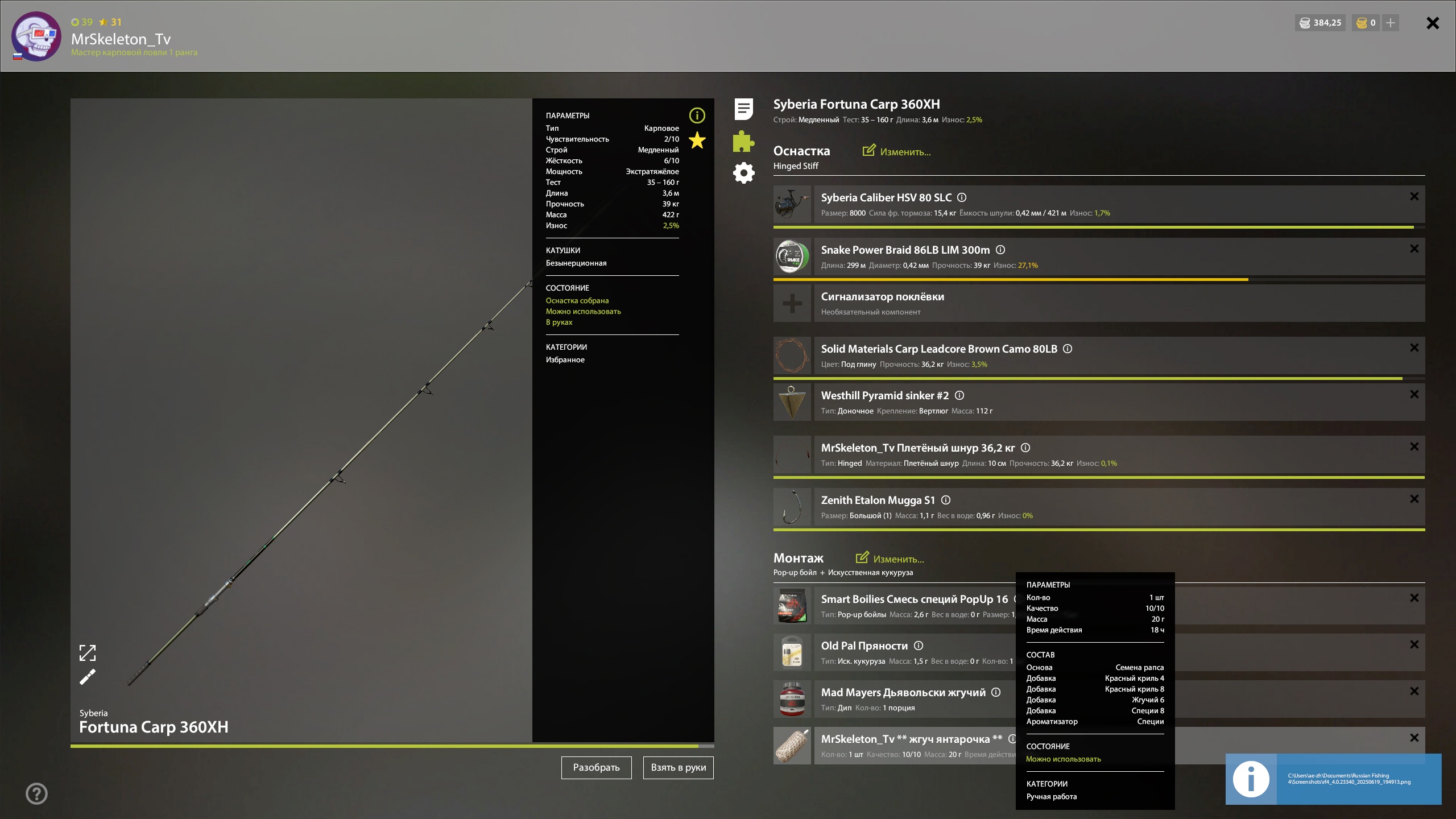Click Изменить next to Оснастка
Image resolution: width=1456 pixels, height=819 pixels.
[896, 151]
